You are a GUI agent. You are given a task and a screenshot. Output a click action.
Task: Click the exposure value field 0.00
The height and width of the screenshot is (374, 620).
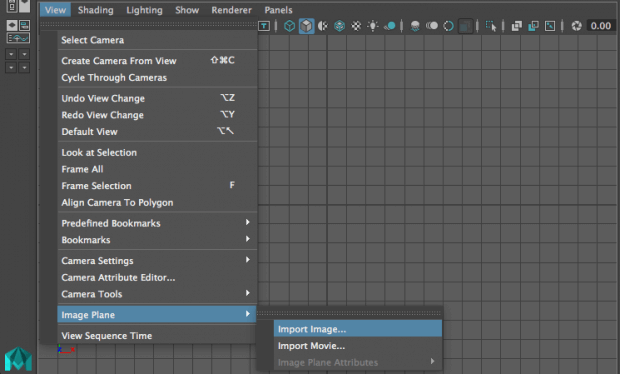(601, 26)
